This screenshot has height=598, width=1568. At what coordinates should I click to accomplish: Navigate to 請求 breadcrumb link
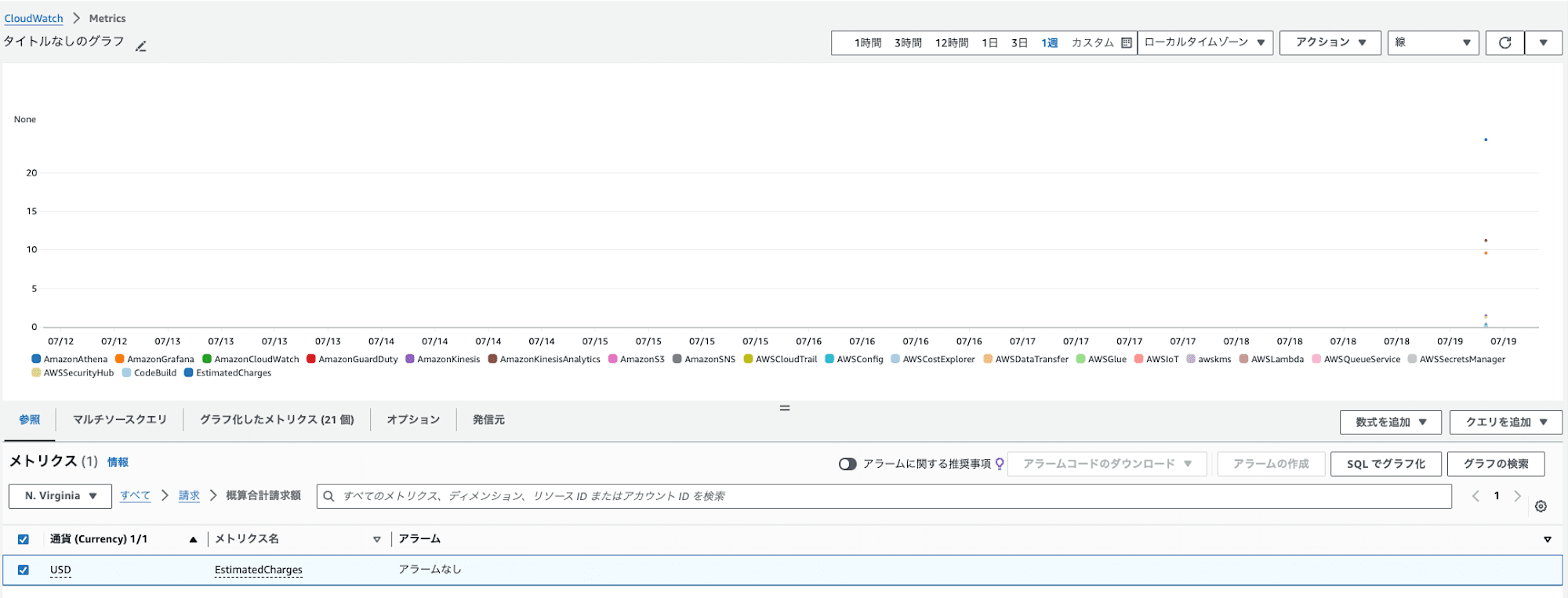[x=189, y=495]
